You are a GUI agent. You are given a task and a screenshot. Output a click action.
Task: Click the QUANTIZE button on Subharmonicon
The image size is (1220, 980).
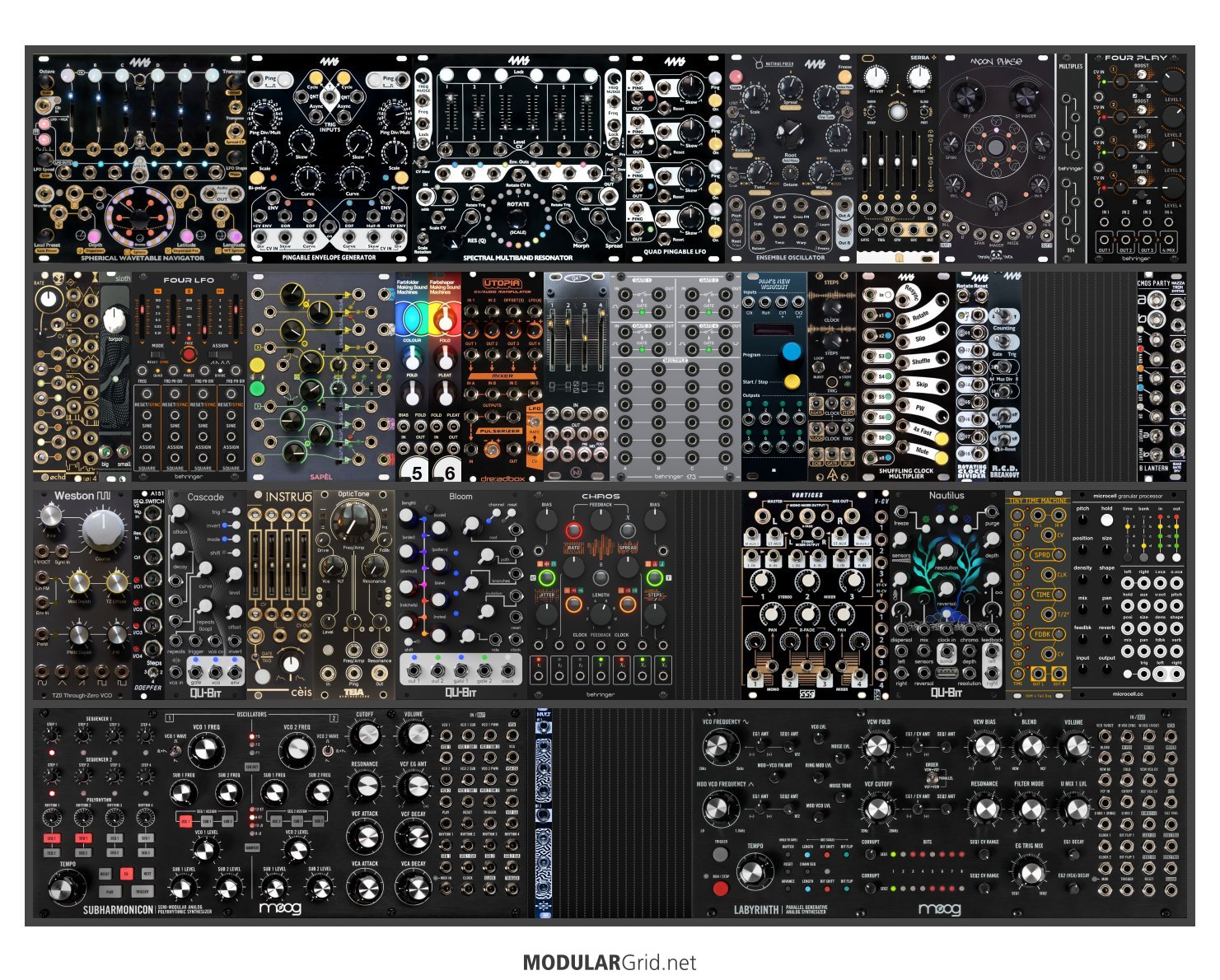[x=252, y=847]
